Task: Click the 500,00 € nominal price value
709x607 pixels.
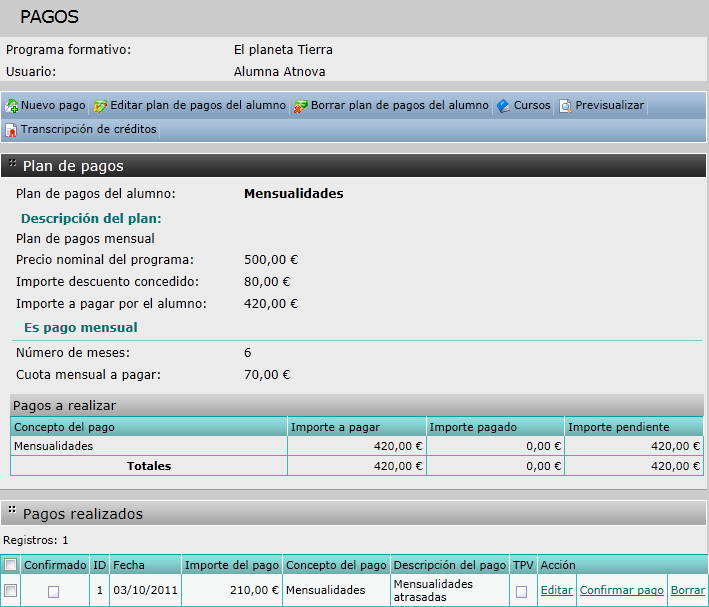Action: click(271, 260)
